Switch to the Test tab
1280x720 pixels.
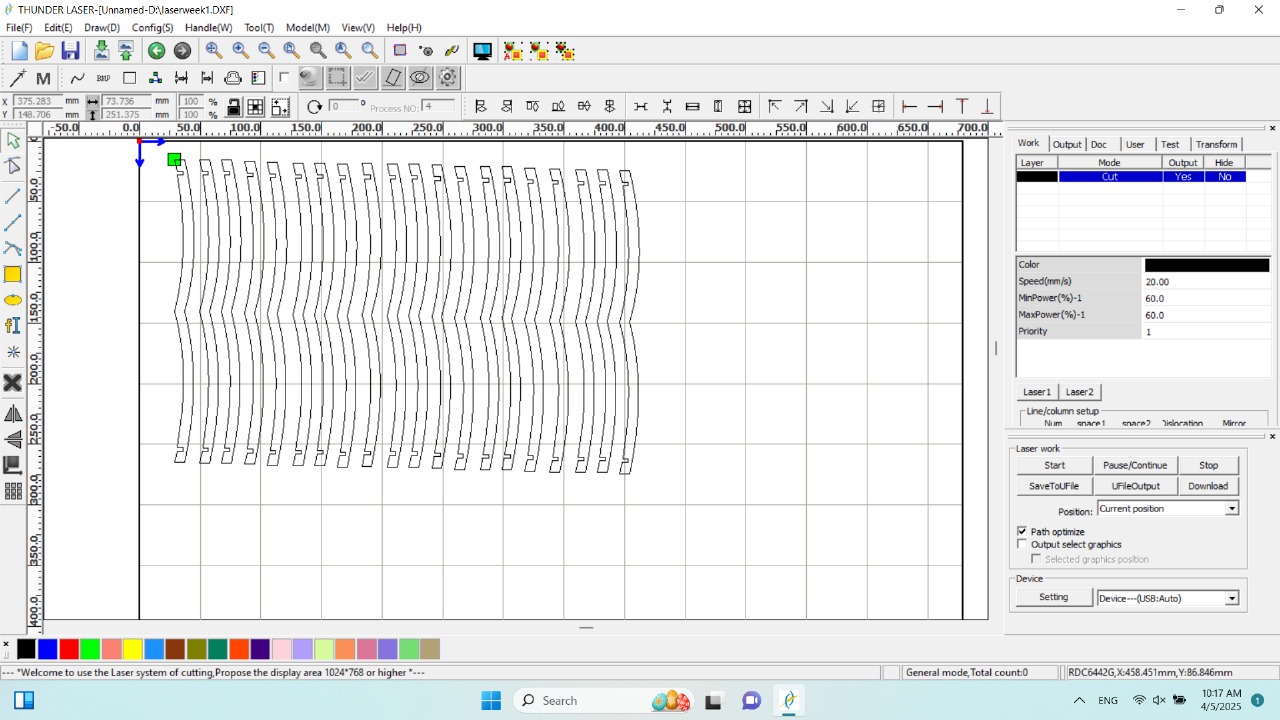(x=1169, y=144)
